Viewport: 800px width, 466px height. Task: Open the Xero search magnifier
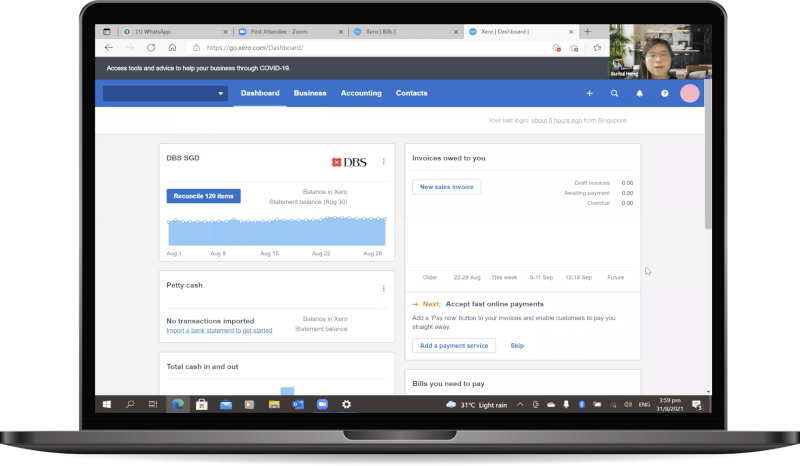click(614, 93)
